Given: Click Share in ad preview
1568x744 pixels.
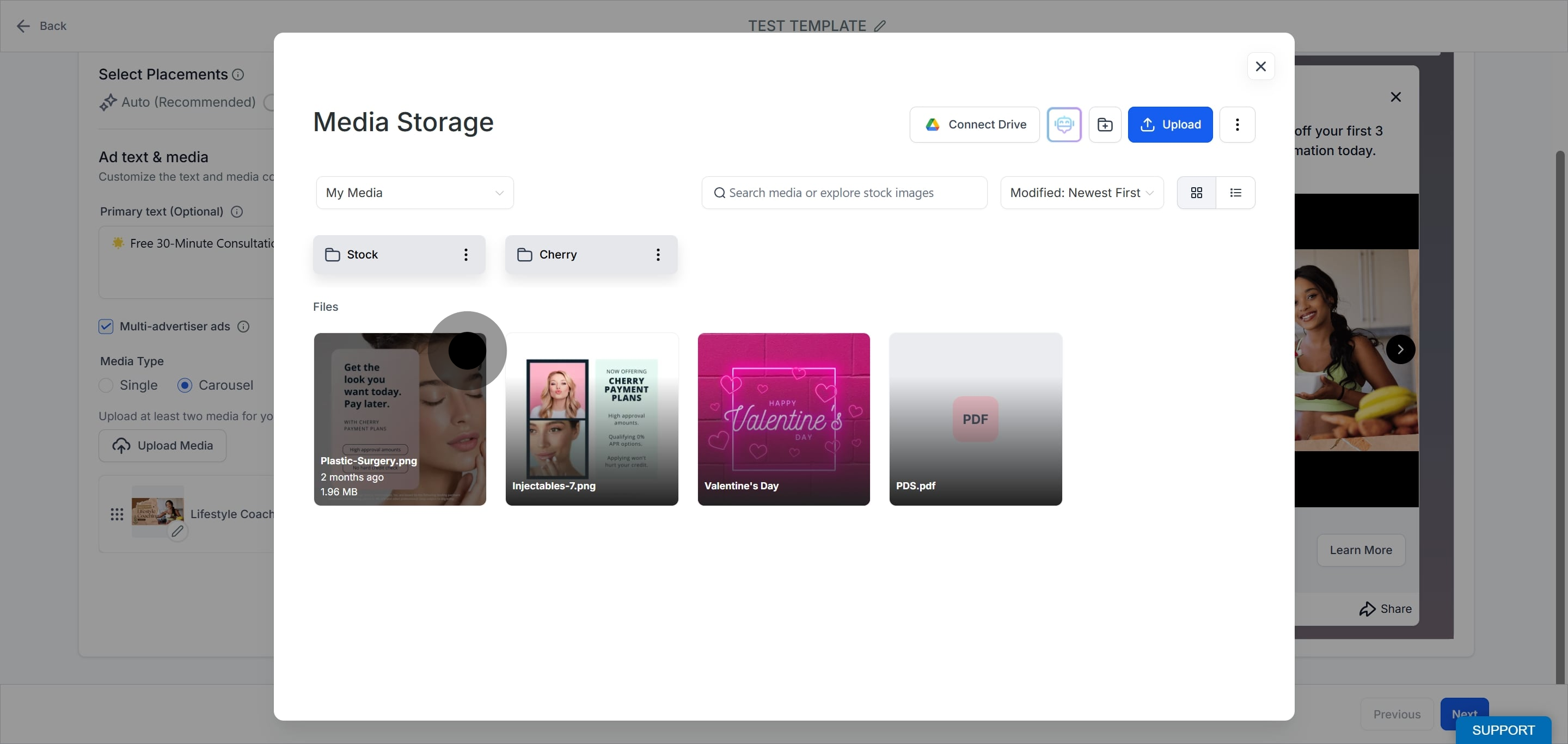Looking at the screenshot, I should 1385,608.
